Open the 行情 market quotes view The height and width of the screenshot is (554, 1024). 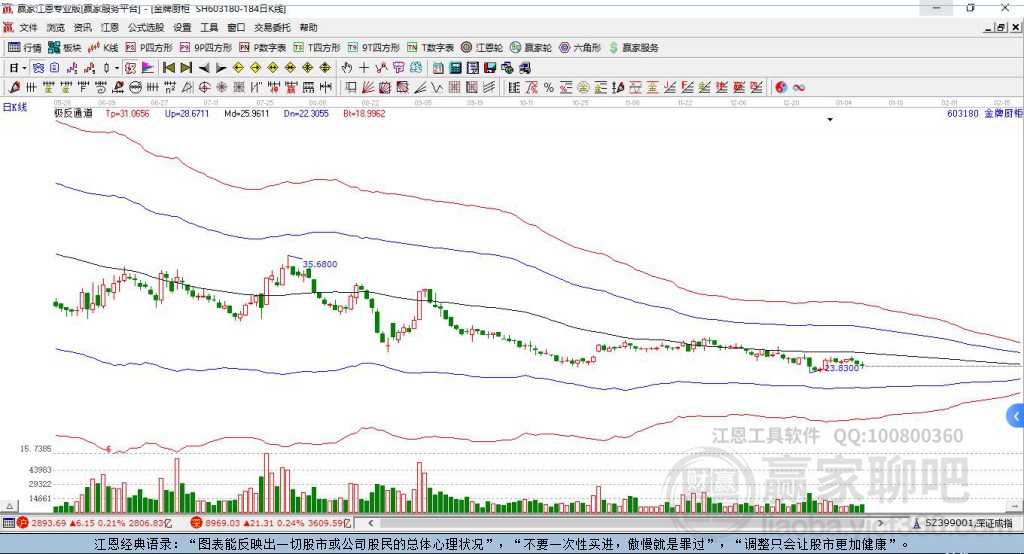click(x=24, y=48)
